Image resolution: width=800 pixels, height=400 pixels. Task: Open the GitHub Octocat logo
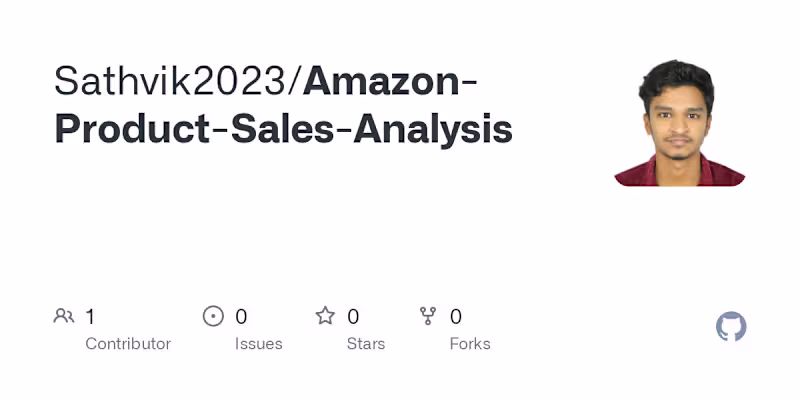[731, 327]
